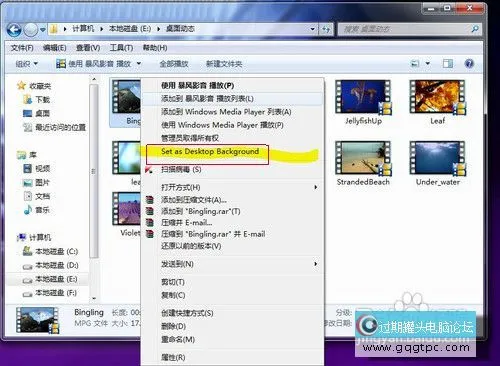Image resolution: width=500 pixels, height=366 pixels.
Task: Expand the 发送到(N) submenu
Action: (232, 264)
